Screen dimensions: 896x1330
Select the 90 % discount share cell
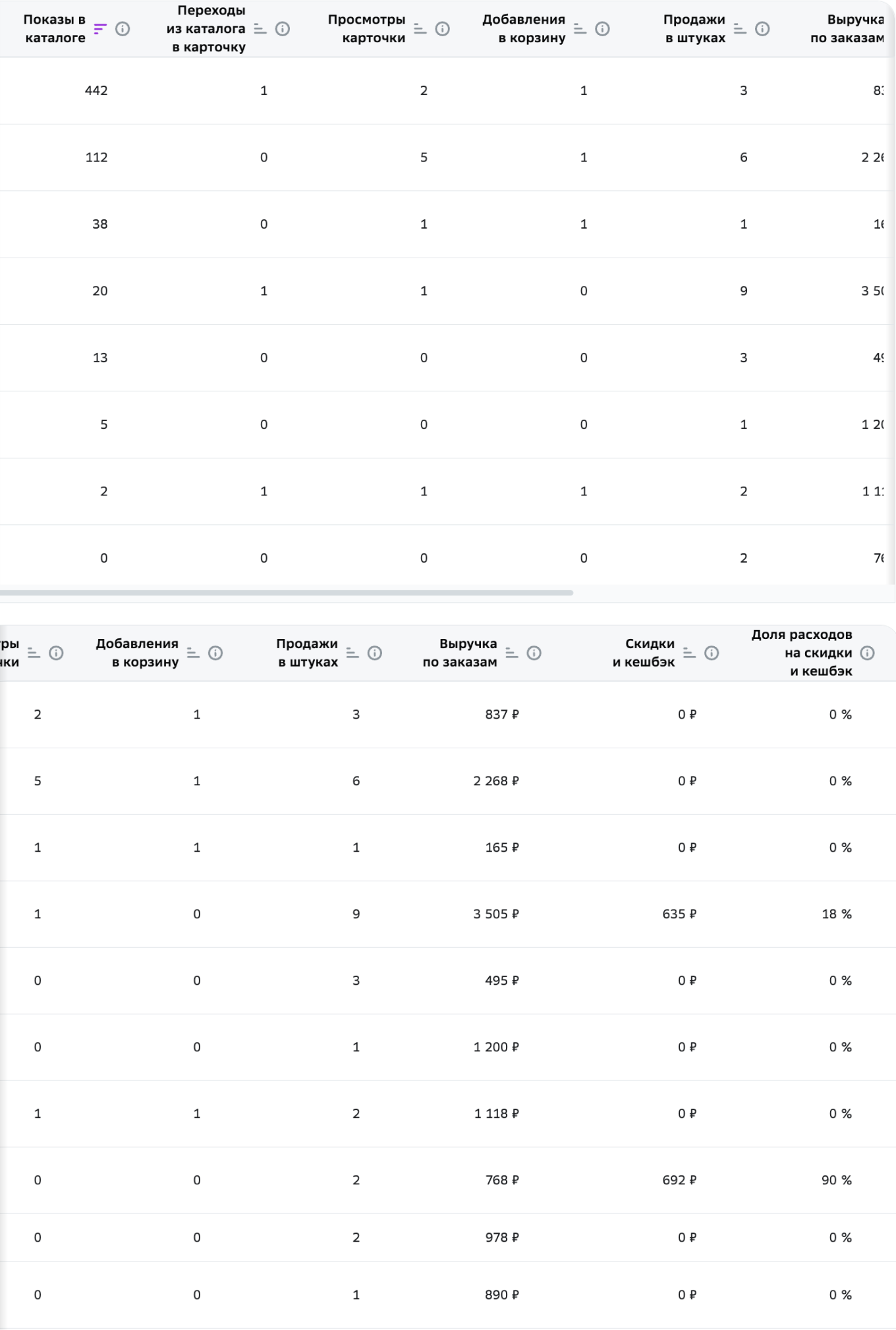(x=837, y=1180)
